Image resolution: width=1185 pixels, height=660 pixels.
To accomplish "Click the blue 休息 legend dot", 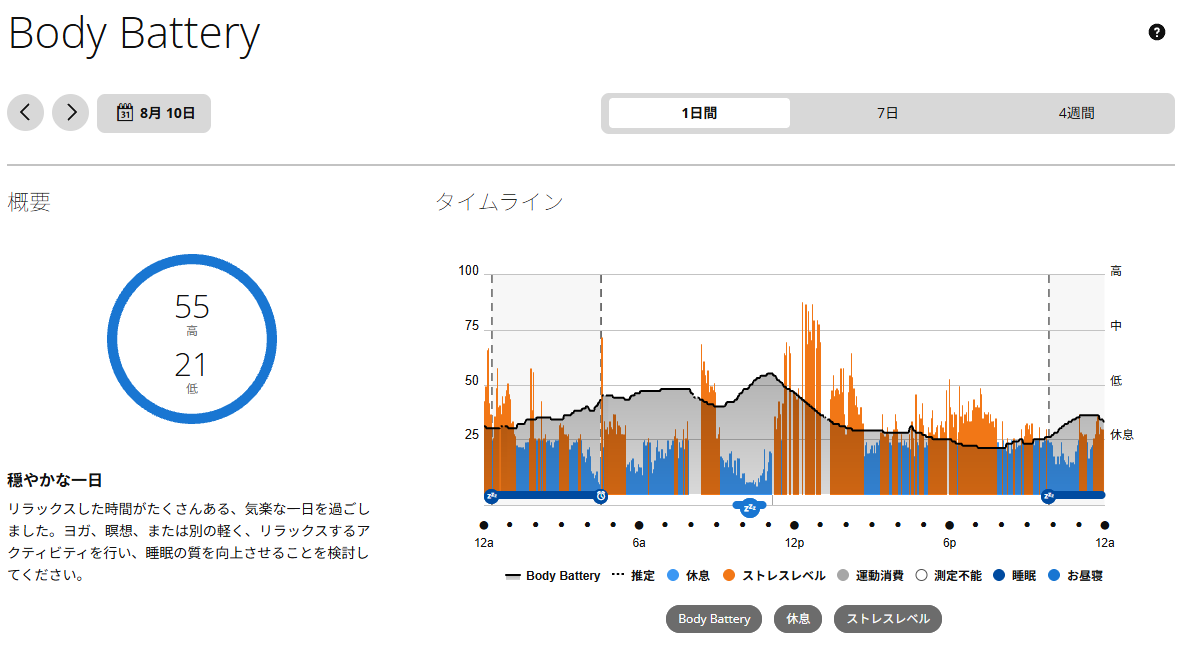I will coord(673,575).
